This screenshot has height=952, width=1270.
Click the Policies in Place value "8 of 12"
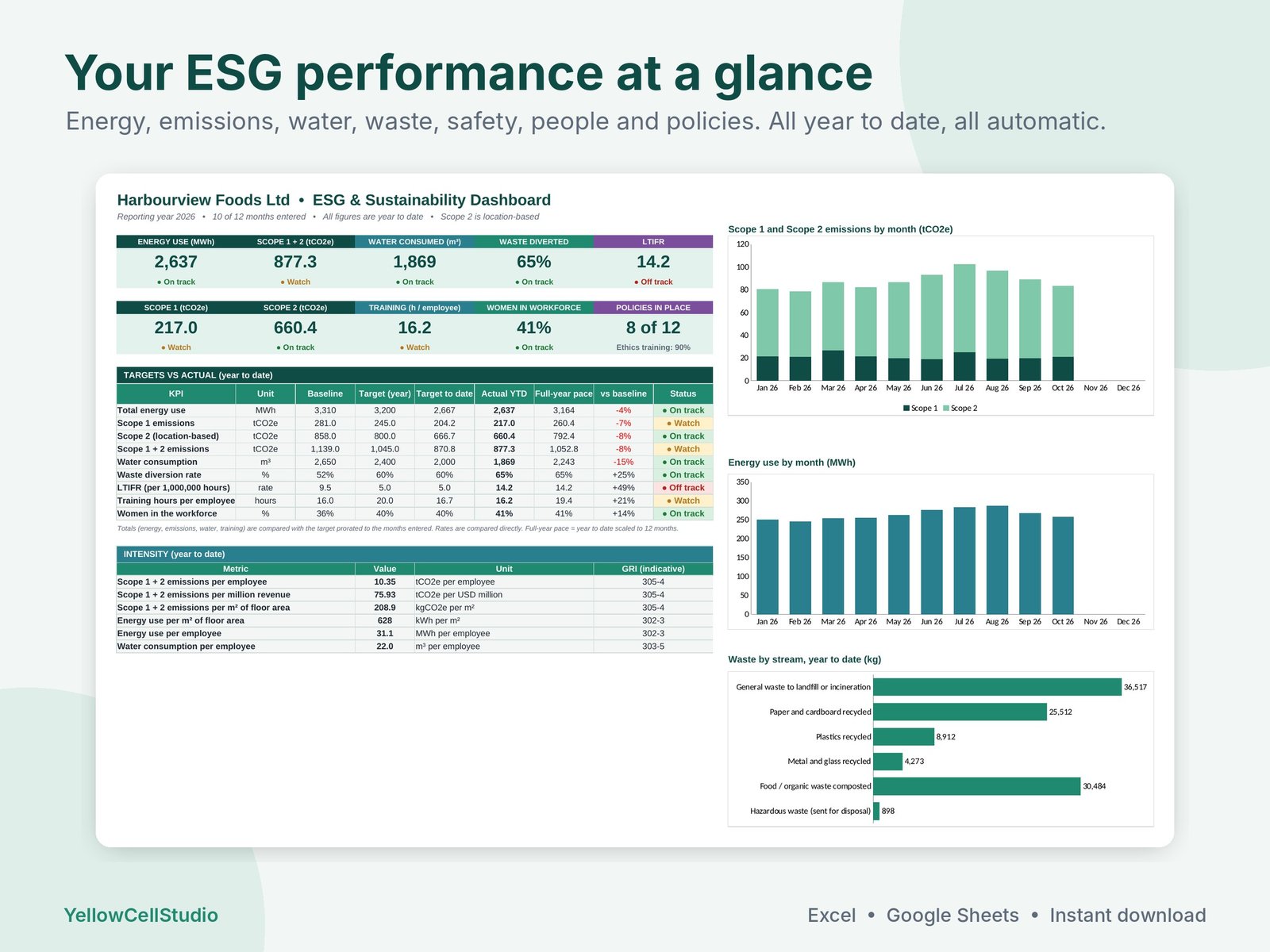[x=653, y=328]
